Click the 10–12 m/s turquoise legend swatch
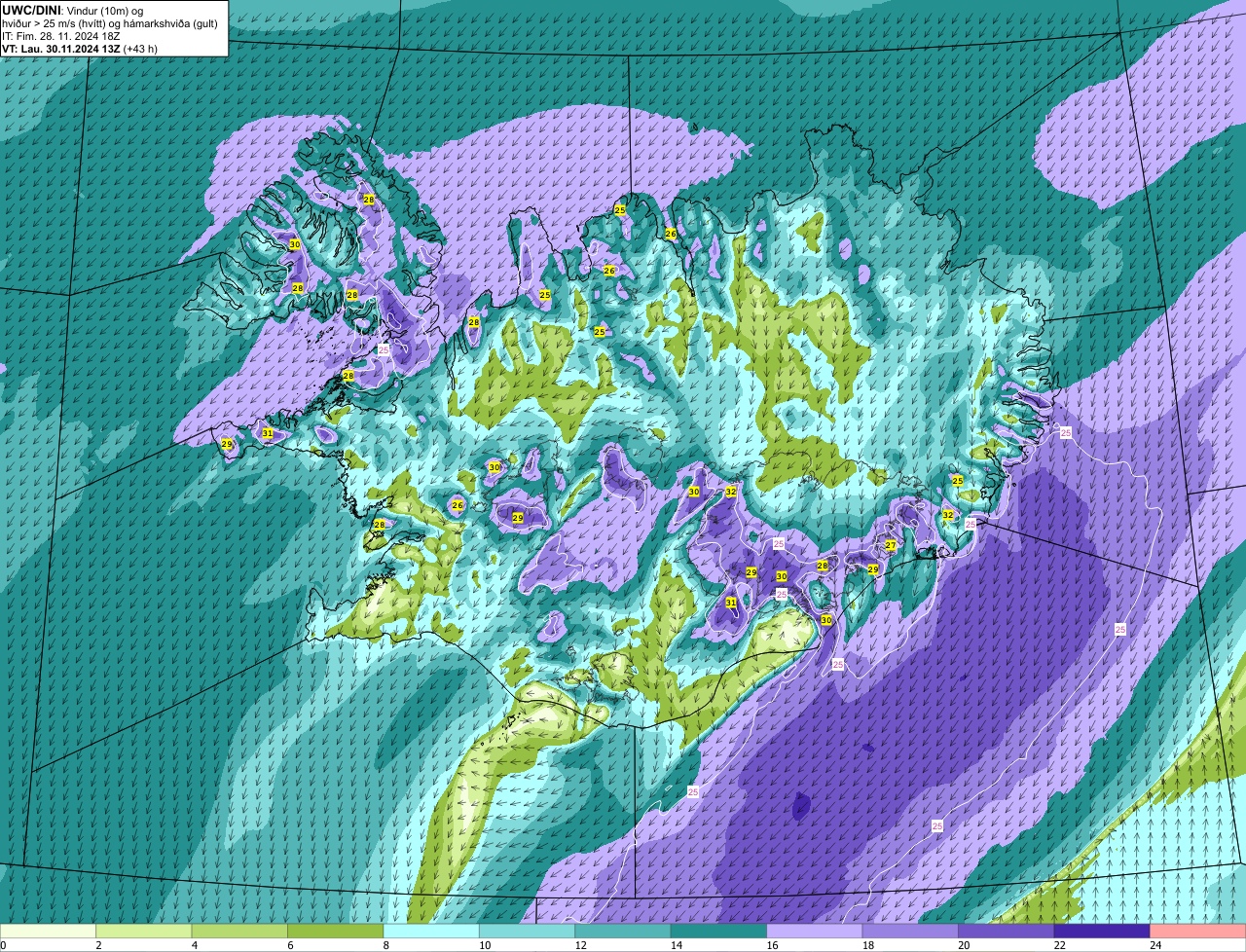This screenshot has height=952, width=1246. tap(528, 931)
